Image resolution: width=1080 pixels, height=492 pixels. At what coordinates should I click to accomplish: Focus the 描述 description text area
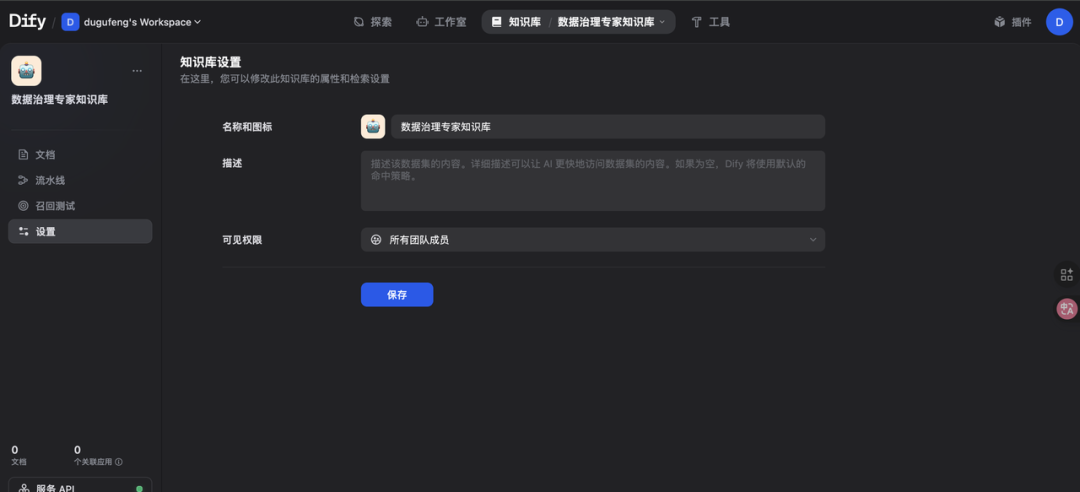[592, 181]
